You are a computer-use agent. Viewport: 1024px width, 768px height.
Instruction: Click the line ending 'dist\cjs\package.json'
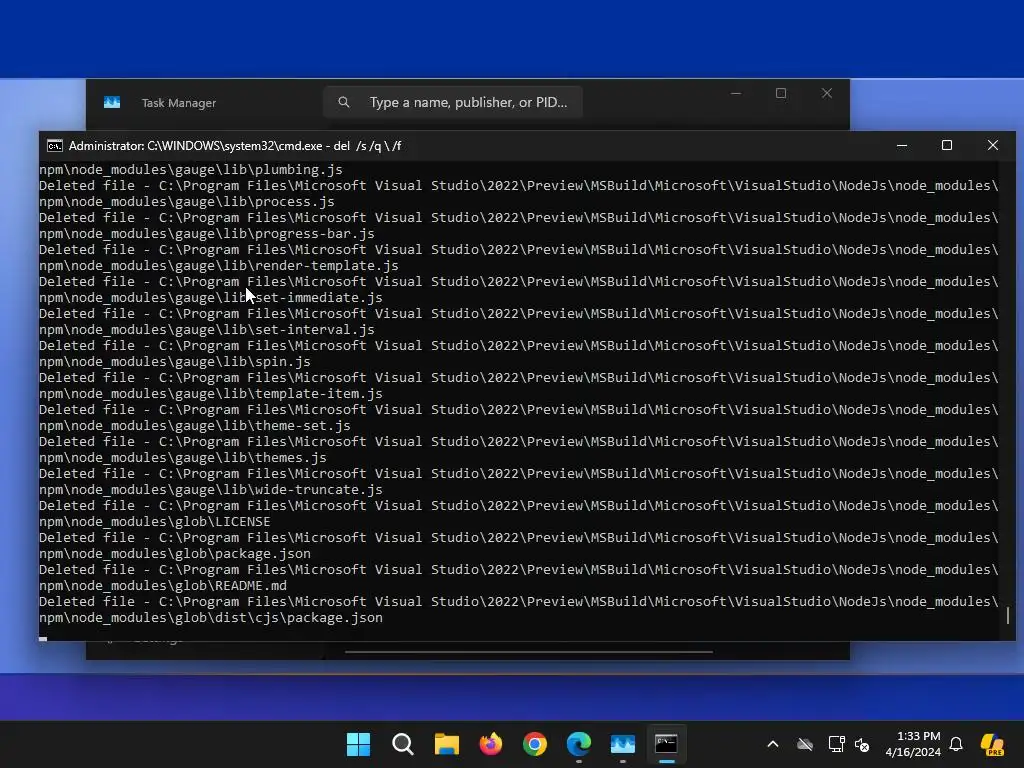pos(211,618)
